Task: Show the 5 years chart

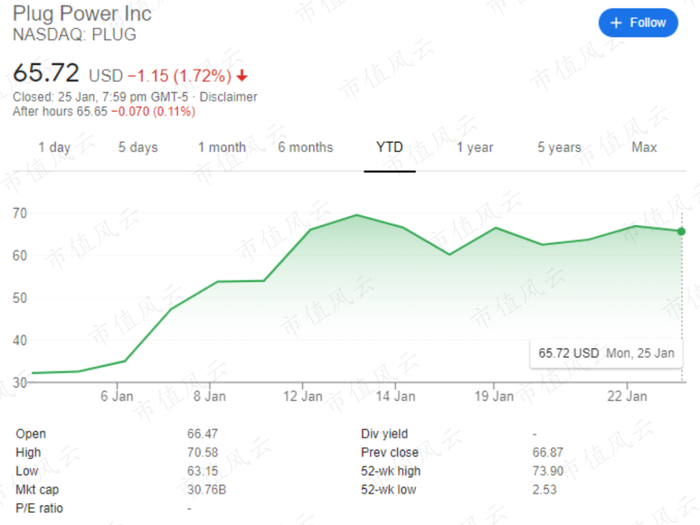Action: click(x=559, y=148)
